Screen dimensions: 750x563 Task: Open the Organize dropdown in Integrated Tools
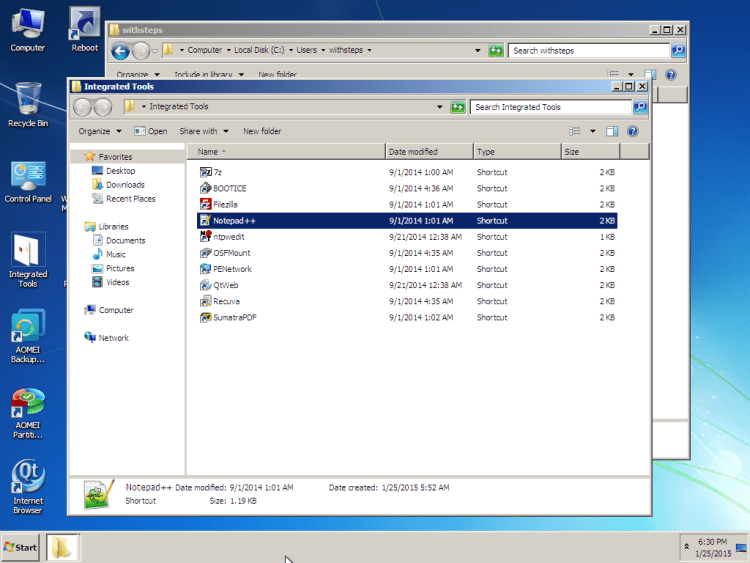pos(100,131)
